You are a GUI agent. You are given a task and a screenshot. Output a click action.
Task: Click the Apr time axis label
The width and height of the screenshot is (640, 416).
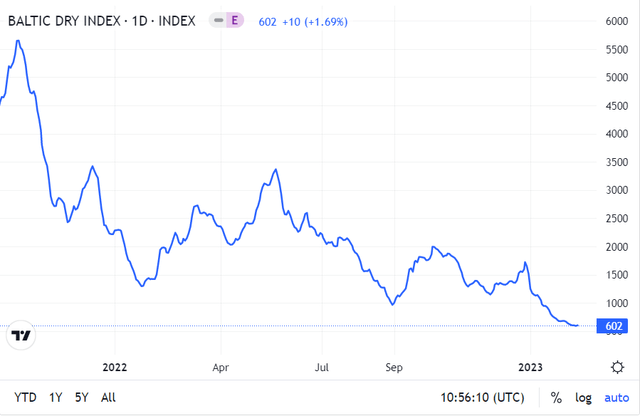220,367
